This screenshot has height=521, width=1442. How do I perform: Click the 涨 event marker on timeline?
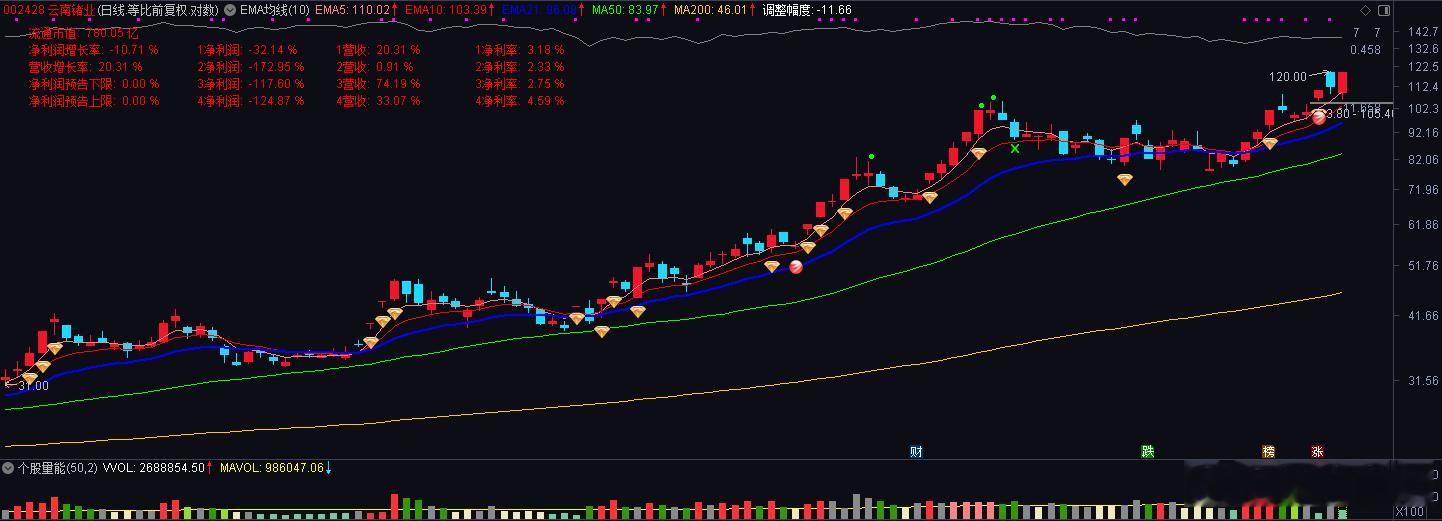click(x=1317, y=451)
